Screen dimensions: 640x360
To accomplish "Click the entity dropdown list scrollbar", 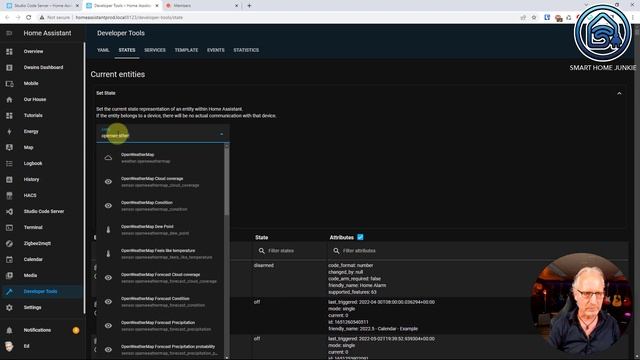I will tap(227, 181).
